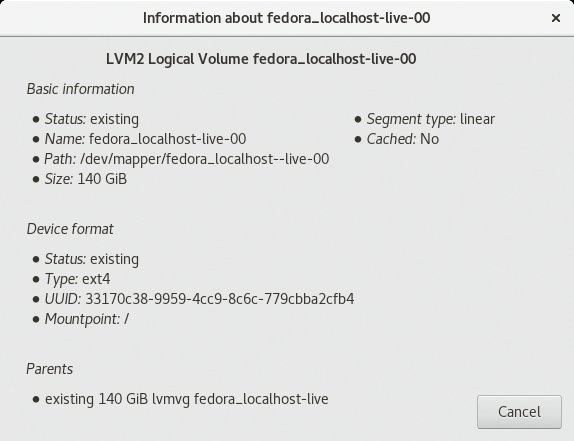Click the dialog title bar text
The height and width of the screenshot is (441, 574).
[286, 18]
